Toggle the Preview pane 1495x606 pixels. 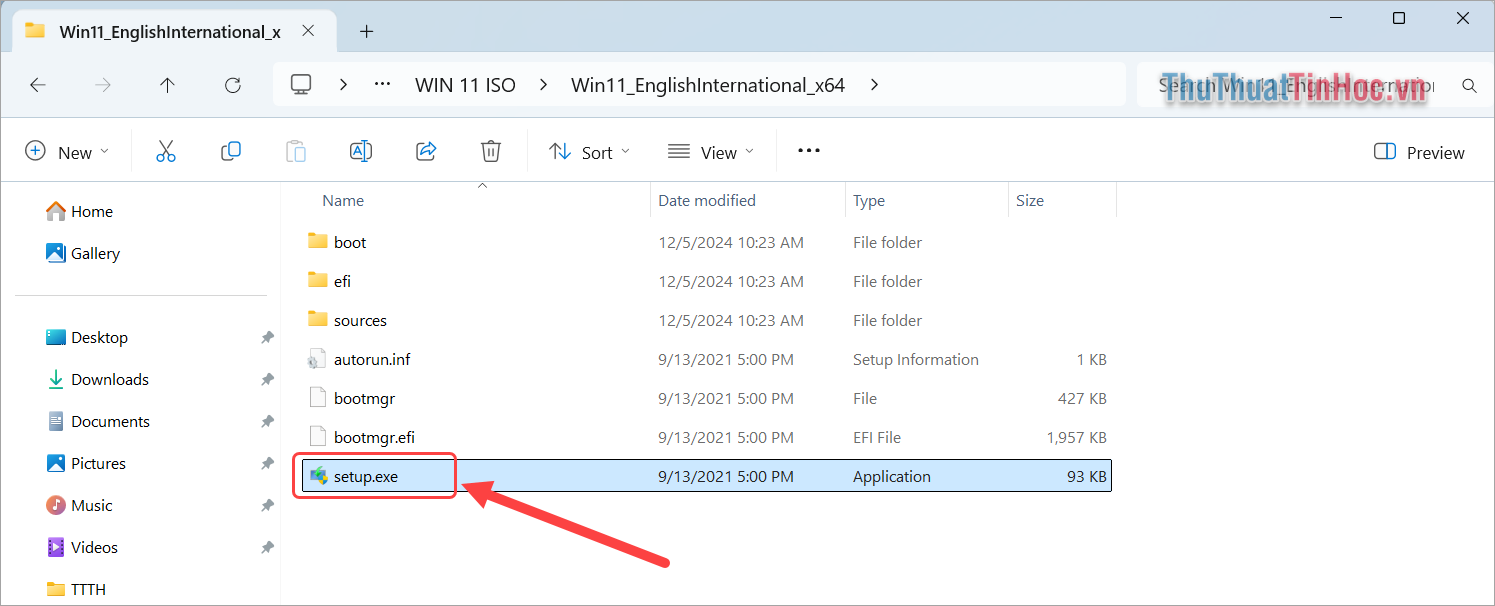(1419, 152)
